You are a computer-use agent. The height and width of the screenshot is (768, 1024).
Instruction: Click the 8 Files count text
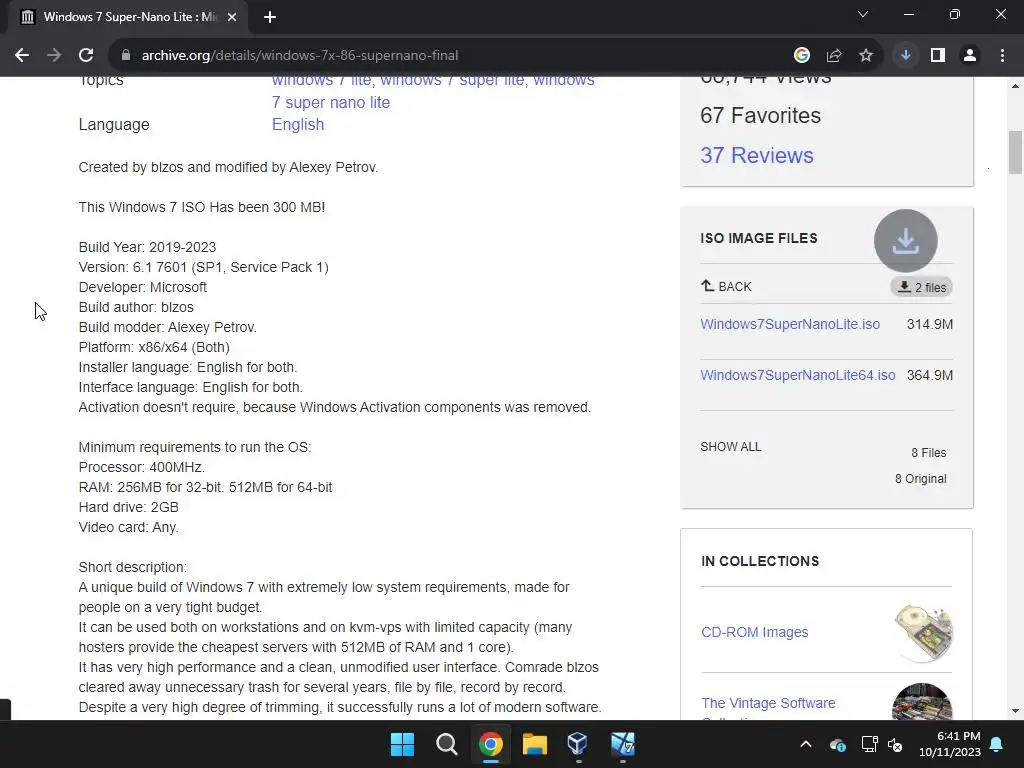(x=929, y=453)
